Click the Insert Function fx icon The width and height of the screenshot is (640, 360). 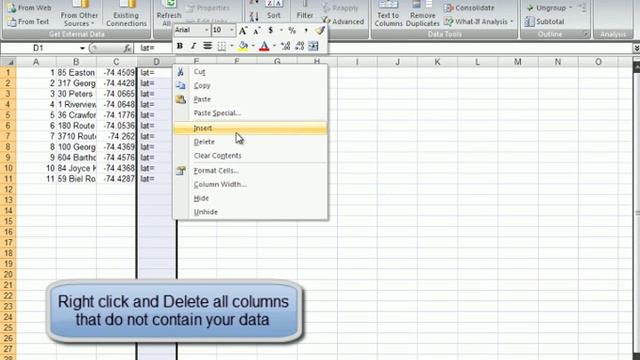[x=127, y=48]
